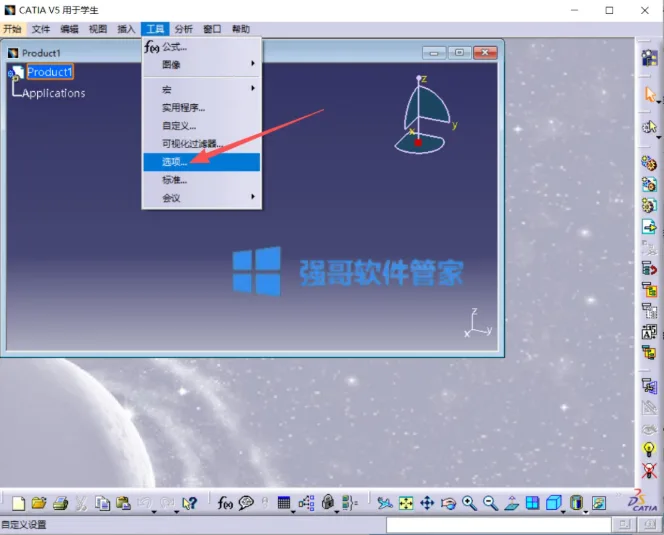Click the lock icon in the bottom toolbar
The height and width of the screenshot is (535, 664).
click(x=327, y=503)
